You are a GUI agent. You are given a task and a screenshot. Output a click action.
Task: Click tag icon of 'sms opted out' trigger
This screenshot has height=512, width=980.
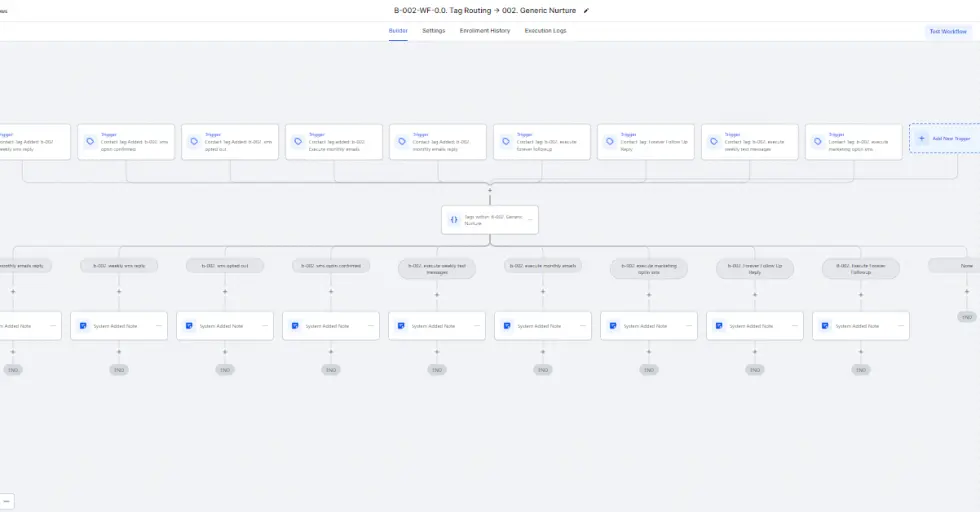point(194,141)
